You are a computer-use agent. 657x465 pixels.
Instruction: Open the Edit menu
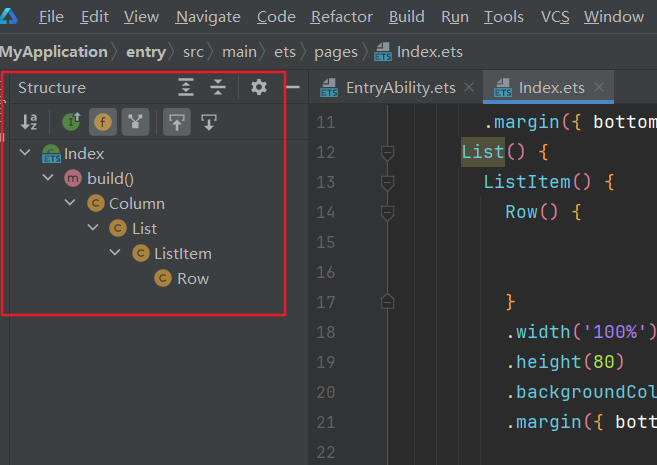94,17
